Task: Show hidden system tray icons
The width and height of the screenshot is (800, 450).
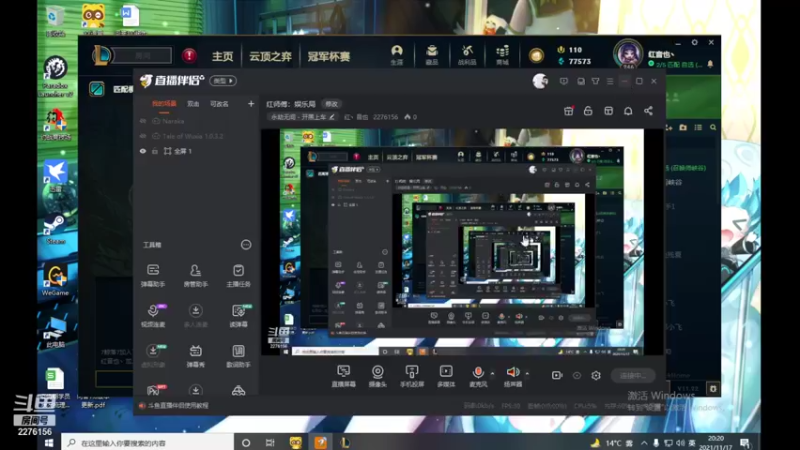Action: [x=644, y=443]
